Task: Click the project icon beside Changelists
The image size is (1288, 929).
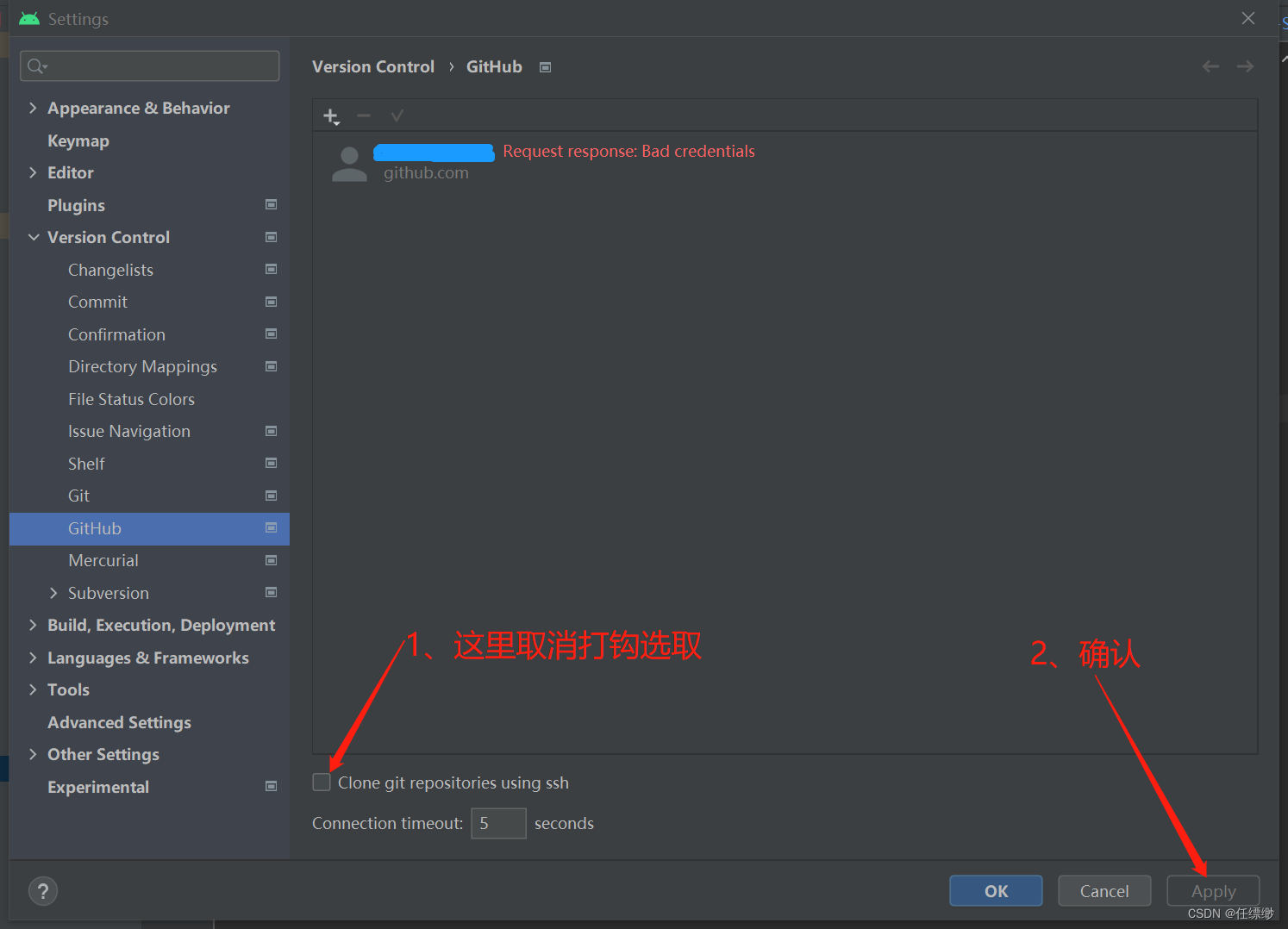Action: point(271,270)
